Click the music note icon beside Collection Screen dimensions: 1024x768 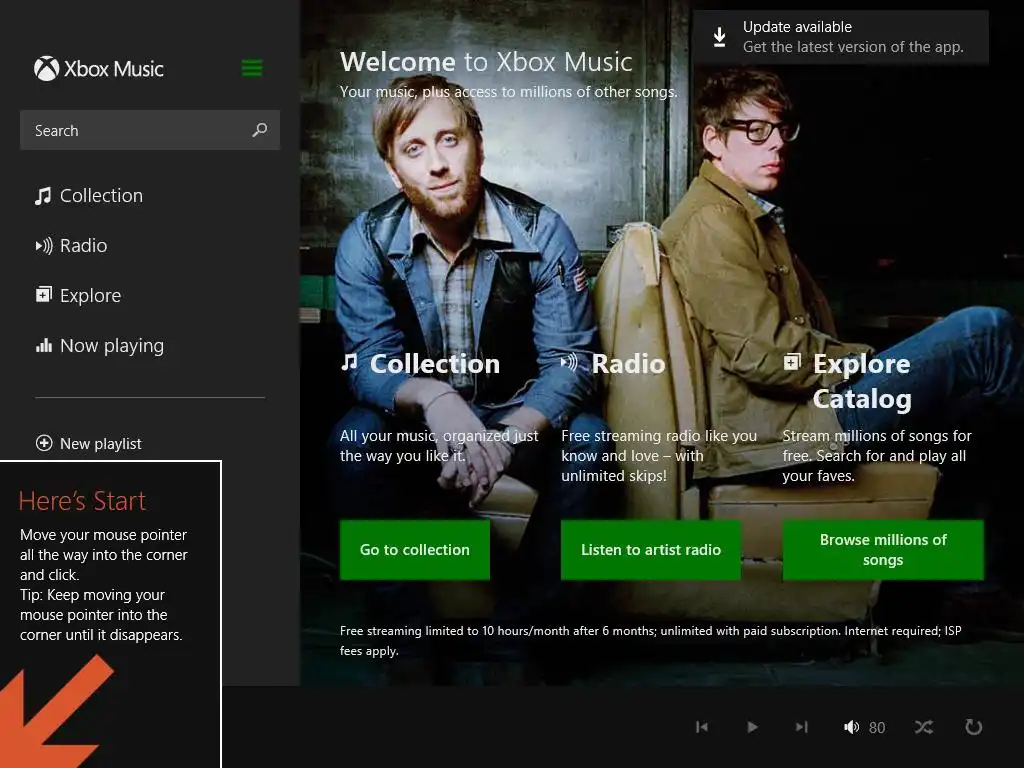[x=43, y=196]
